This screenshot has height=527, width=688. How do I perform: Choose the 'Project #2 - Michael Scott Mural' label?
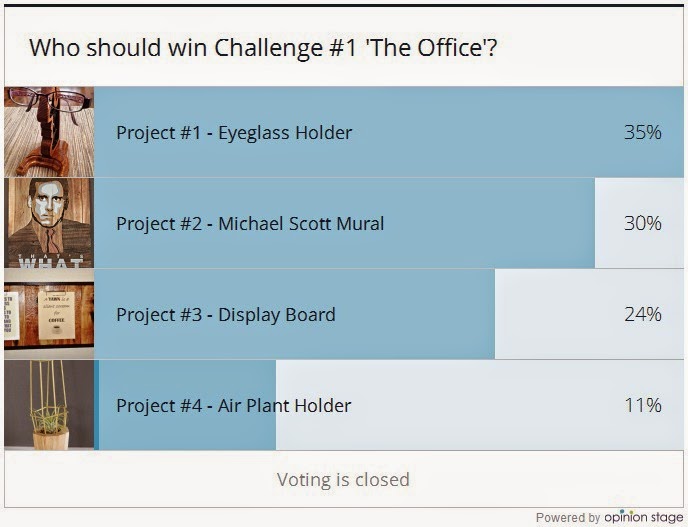(x=250, y=223)
